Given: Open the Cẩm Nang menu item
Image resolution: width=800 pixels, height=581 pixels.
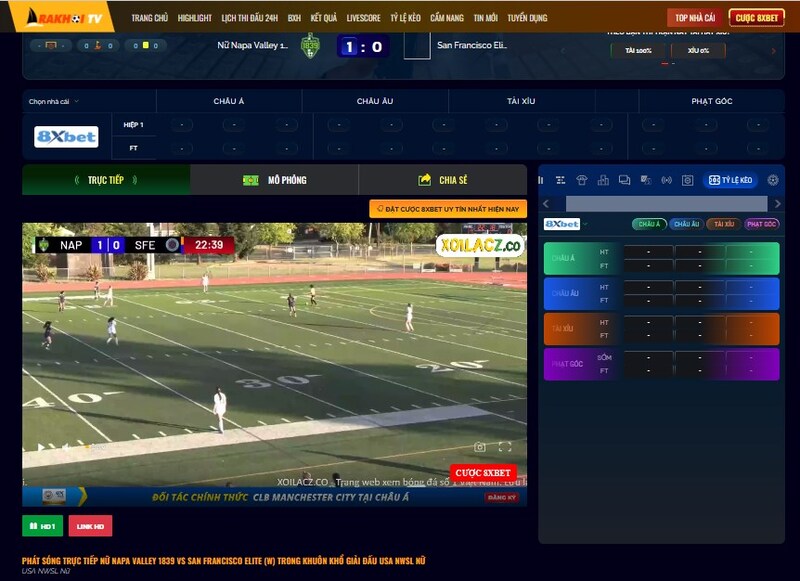Looking at the screenshot, I should click(x=446, y=18).
